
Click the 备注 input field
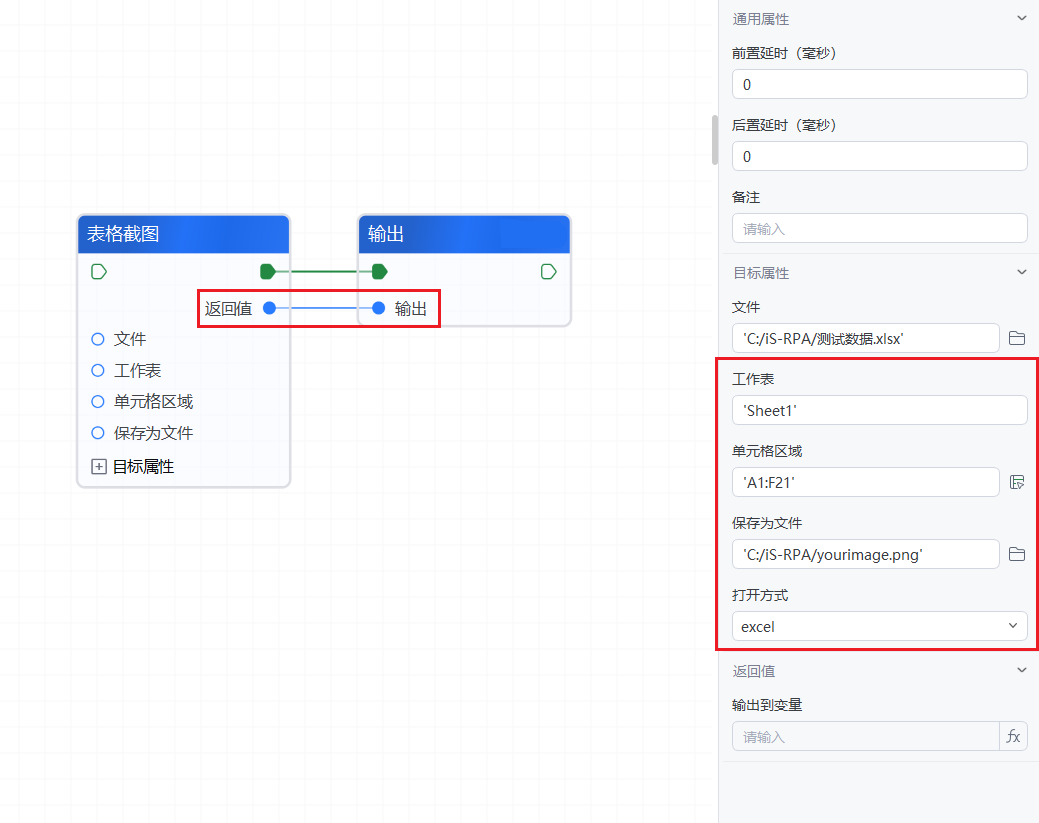(879, 228)
